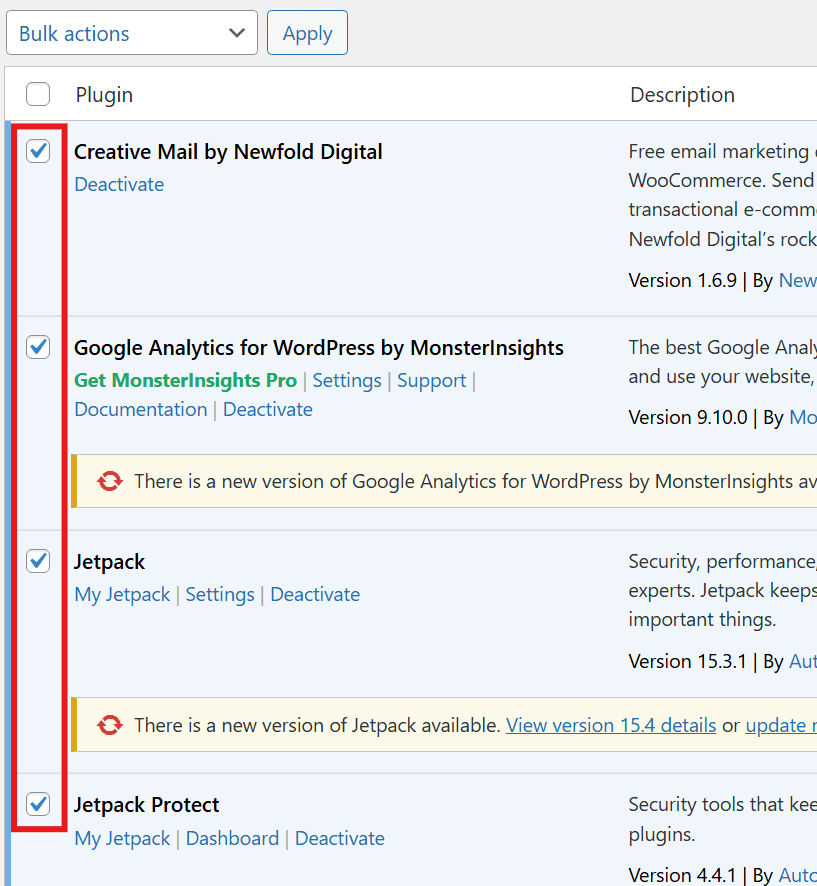Deactivate the Jetpack plugin
Viewport: 817px width, 886px height.
[315, 594]
